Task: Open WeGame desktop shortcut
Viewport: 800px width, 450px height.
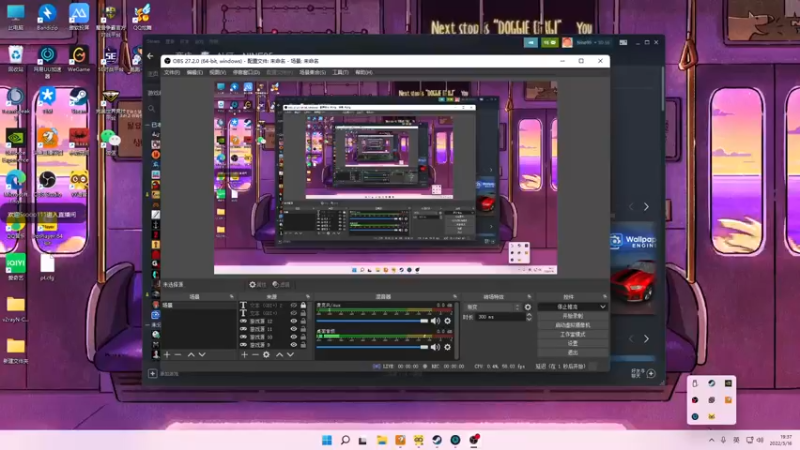Action: tap(79, 58)
